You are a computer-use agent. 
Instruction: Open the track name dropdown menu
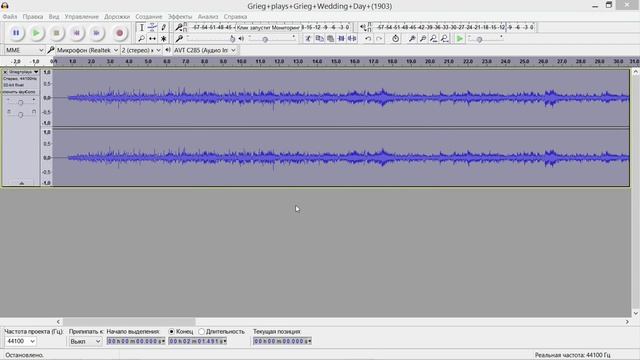(x=23, y=72)
